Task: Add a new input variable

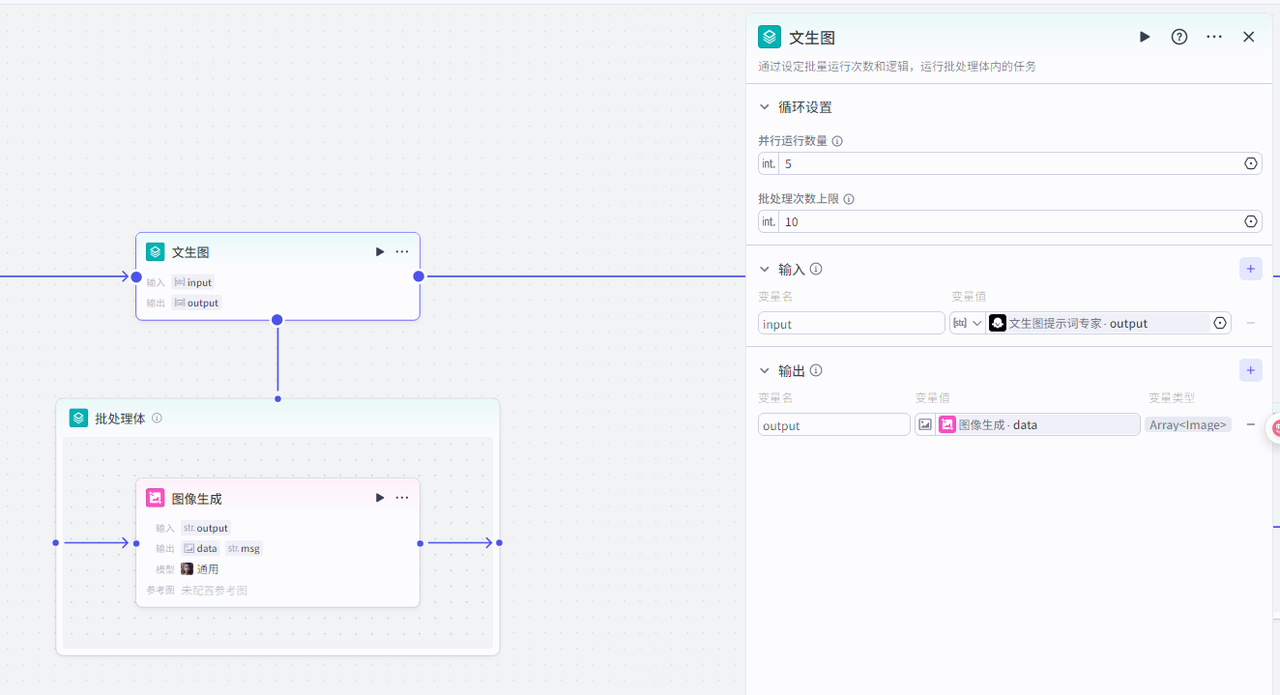Action: point(1250,269)
